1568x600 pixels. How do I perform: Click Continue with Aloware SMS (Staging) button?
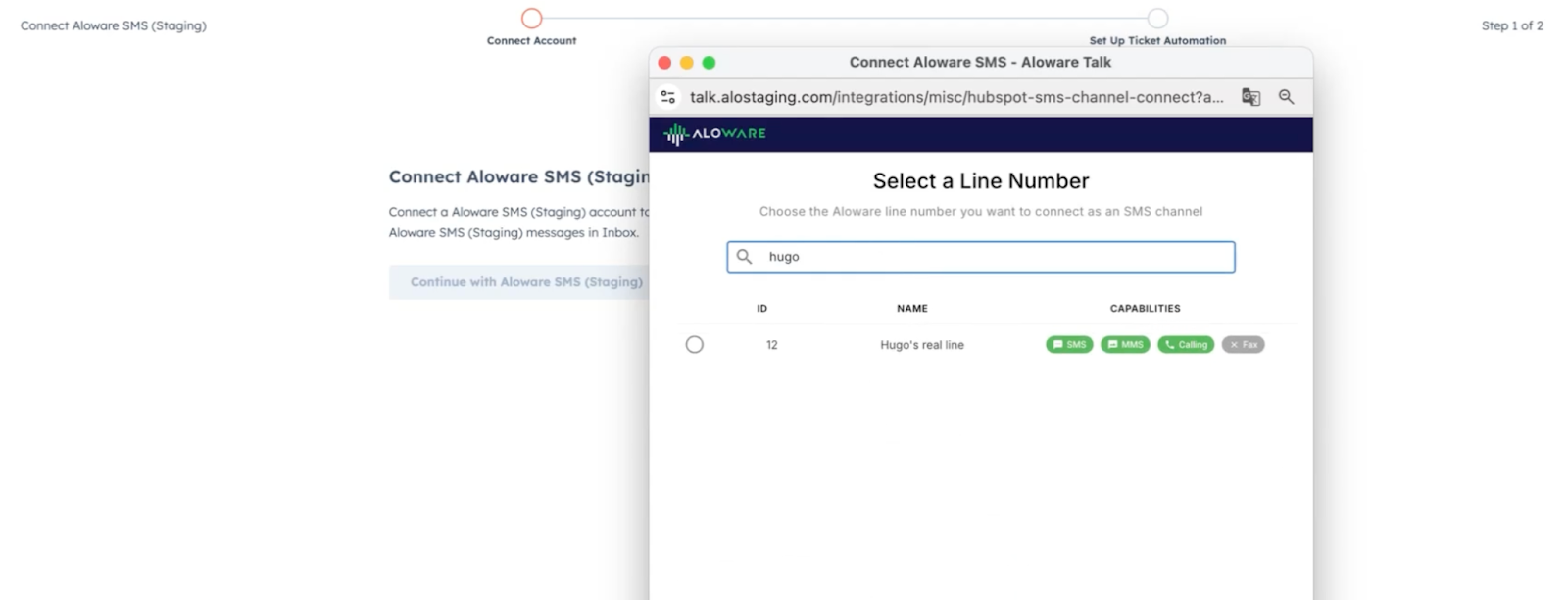tap(519, 282)
